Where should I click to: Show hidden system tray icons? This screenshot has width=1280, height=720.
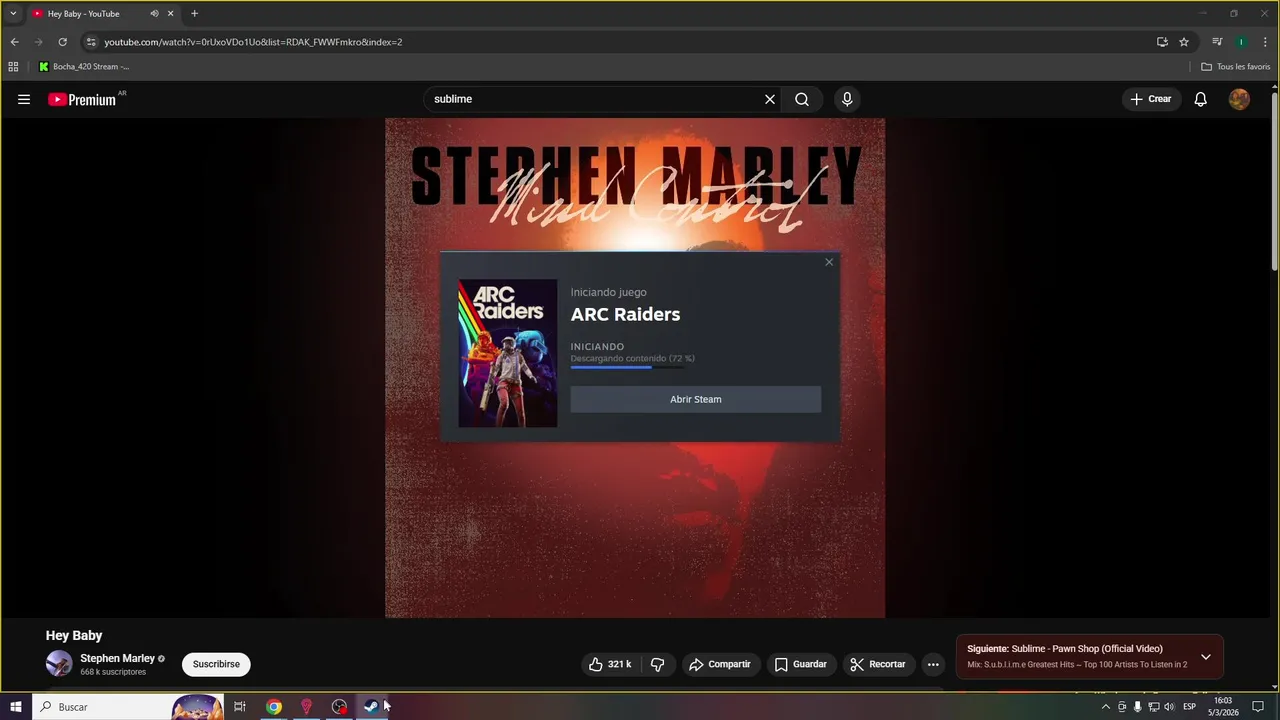click(x=1105, y=707)
